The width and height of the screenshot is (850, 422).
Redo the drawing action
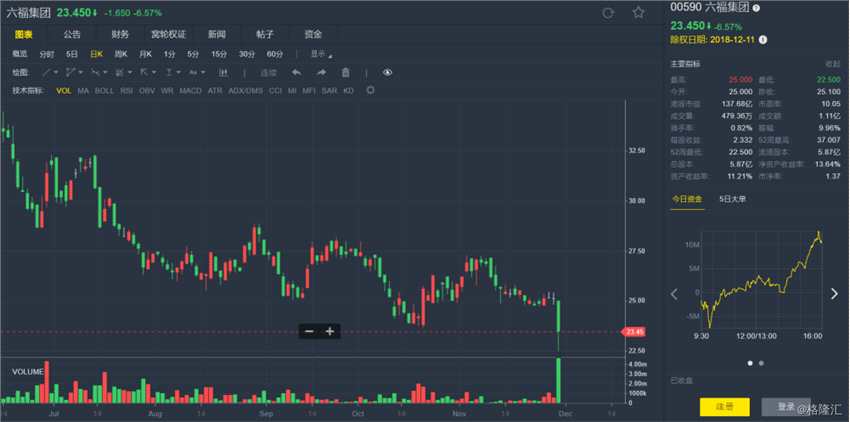[x=321, y=72]
